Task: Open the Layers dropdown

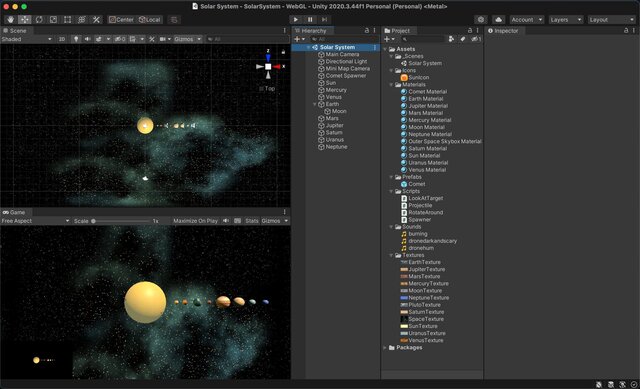Action: (565, 20)
